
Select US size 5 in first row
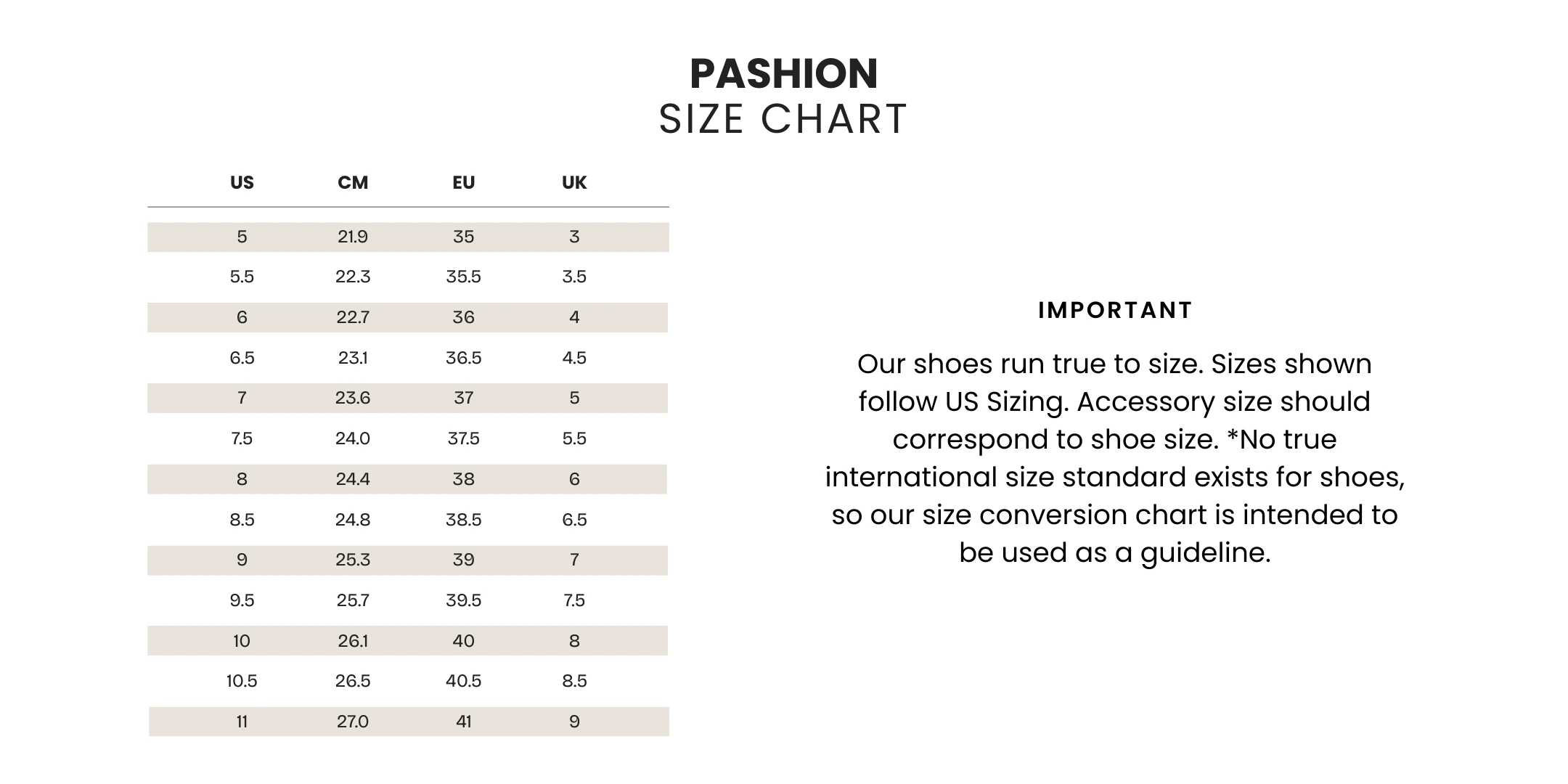pos(242,237)
